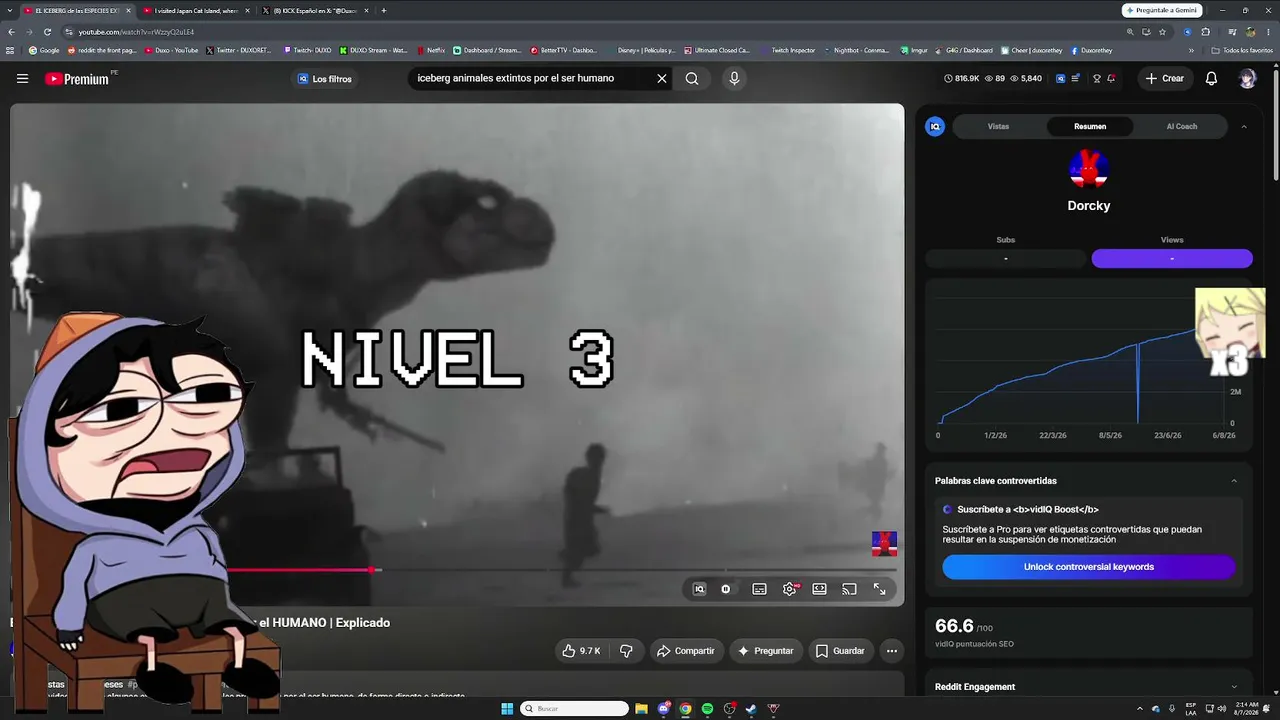Viewport: 1280px width, 720px height.
Task: Bookmark this page with the star
Action: pos(1162,32)
